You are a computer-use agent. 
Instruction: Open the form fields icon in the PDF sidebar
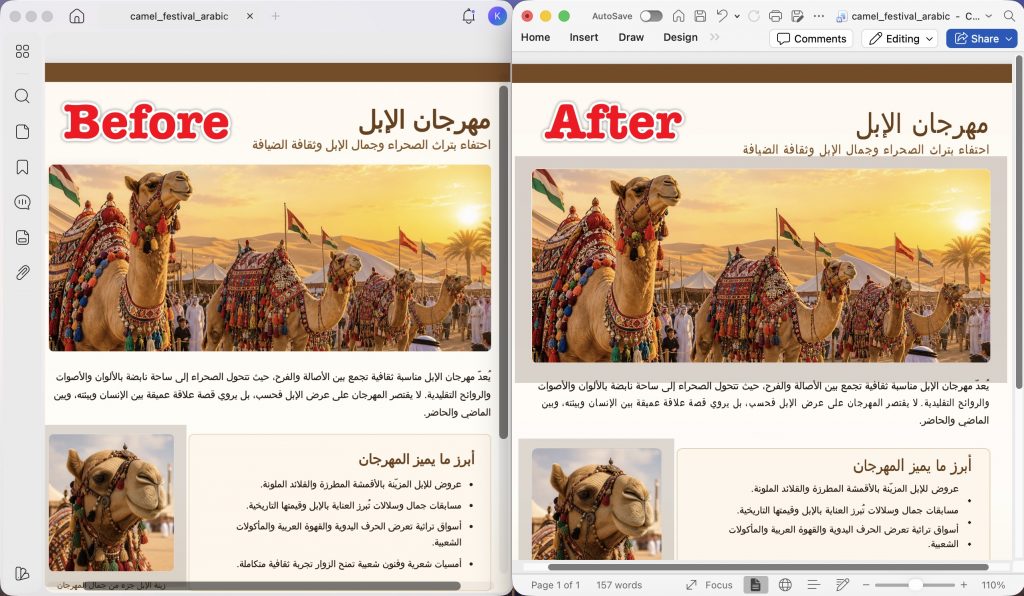(x=22, y=238)
